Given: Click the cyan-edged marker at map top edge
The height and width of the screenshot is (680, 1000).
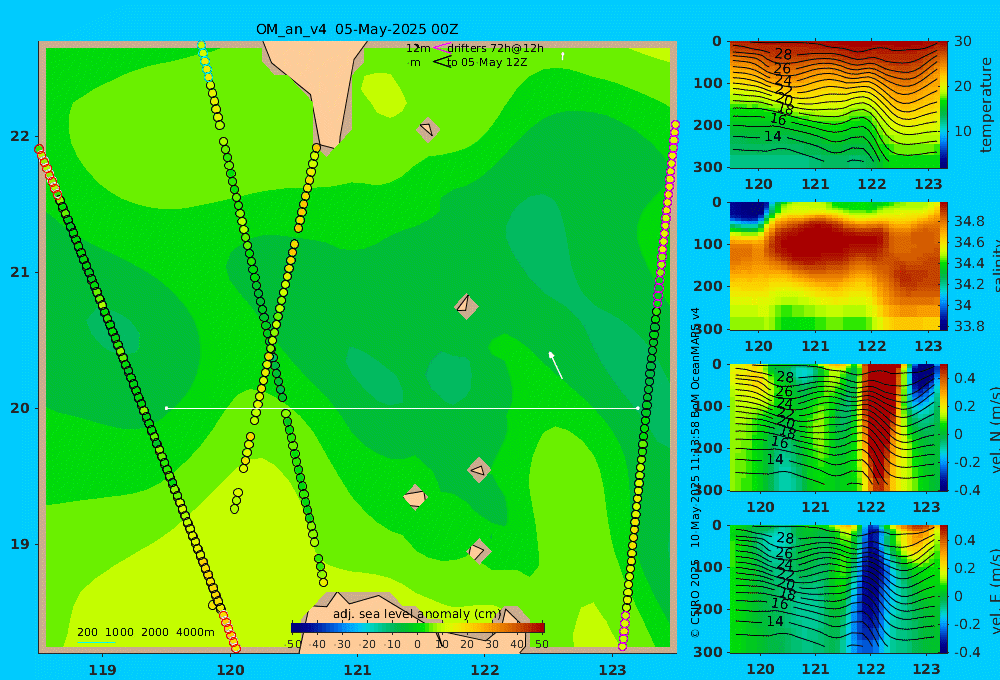Looking at the screenshot, I should (x=202, y=45).
